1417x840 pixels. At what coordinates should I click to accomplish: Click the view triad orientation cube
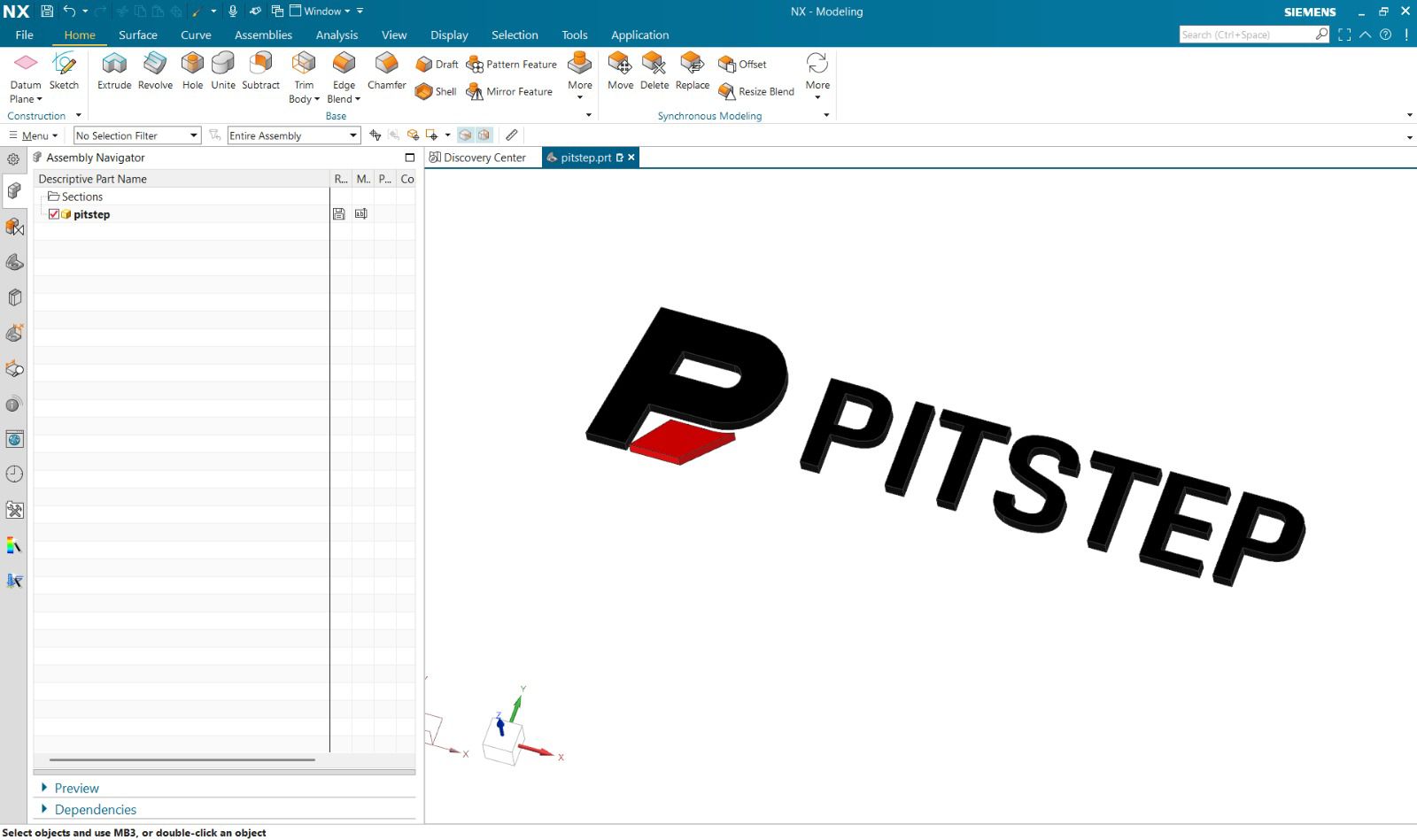(x=503, y=742)
